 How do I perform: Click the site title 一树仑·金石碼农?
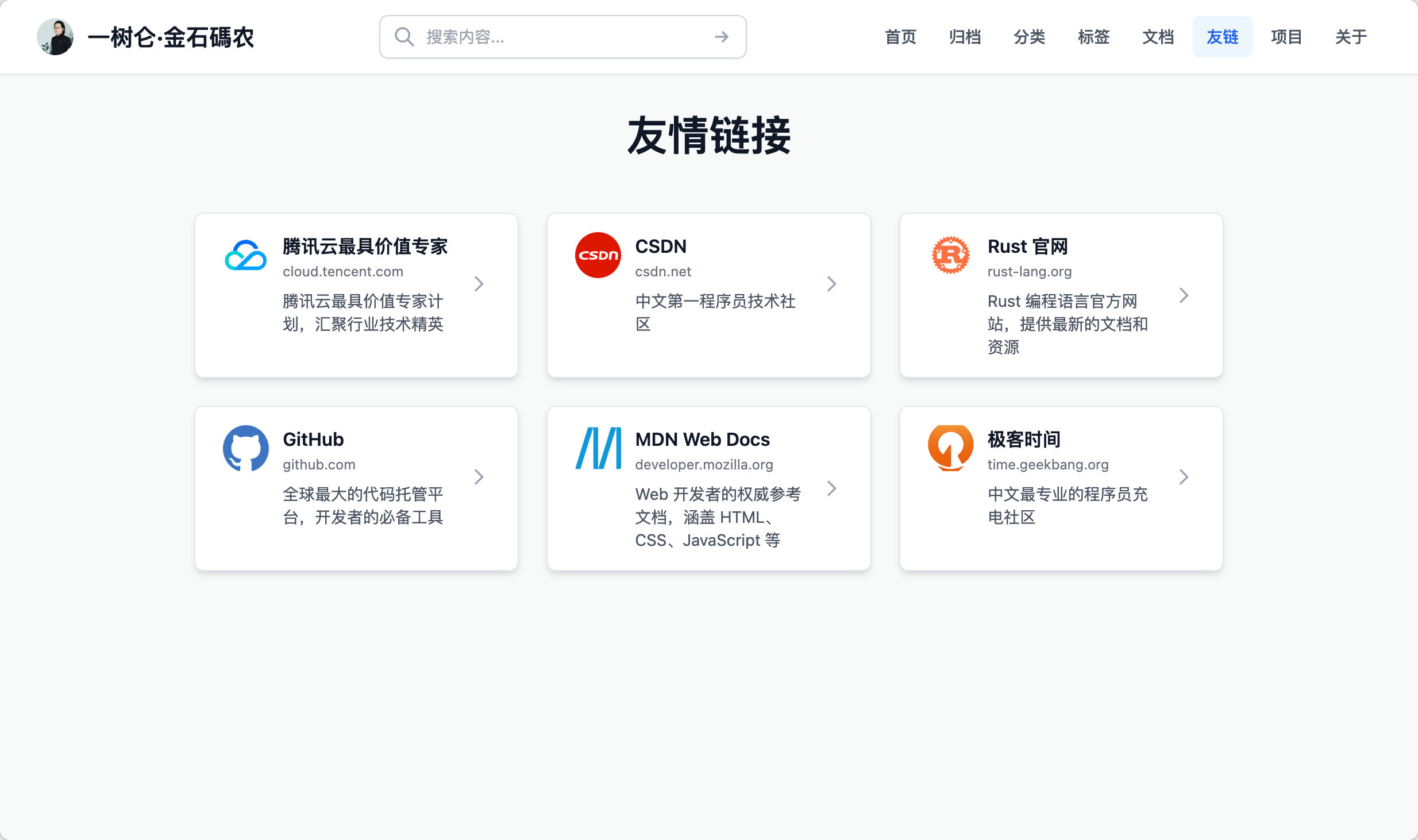pyautogui.click(x=171, y=37)
